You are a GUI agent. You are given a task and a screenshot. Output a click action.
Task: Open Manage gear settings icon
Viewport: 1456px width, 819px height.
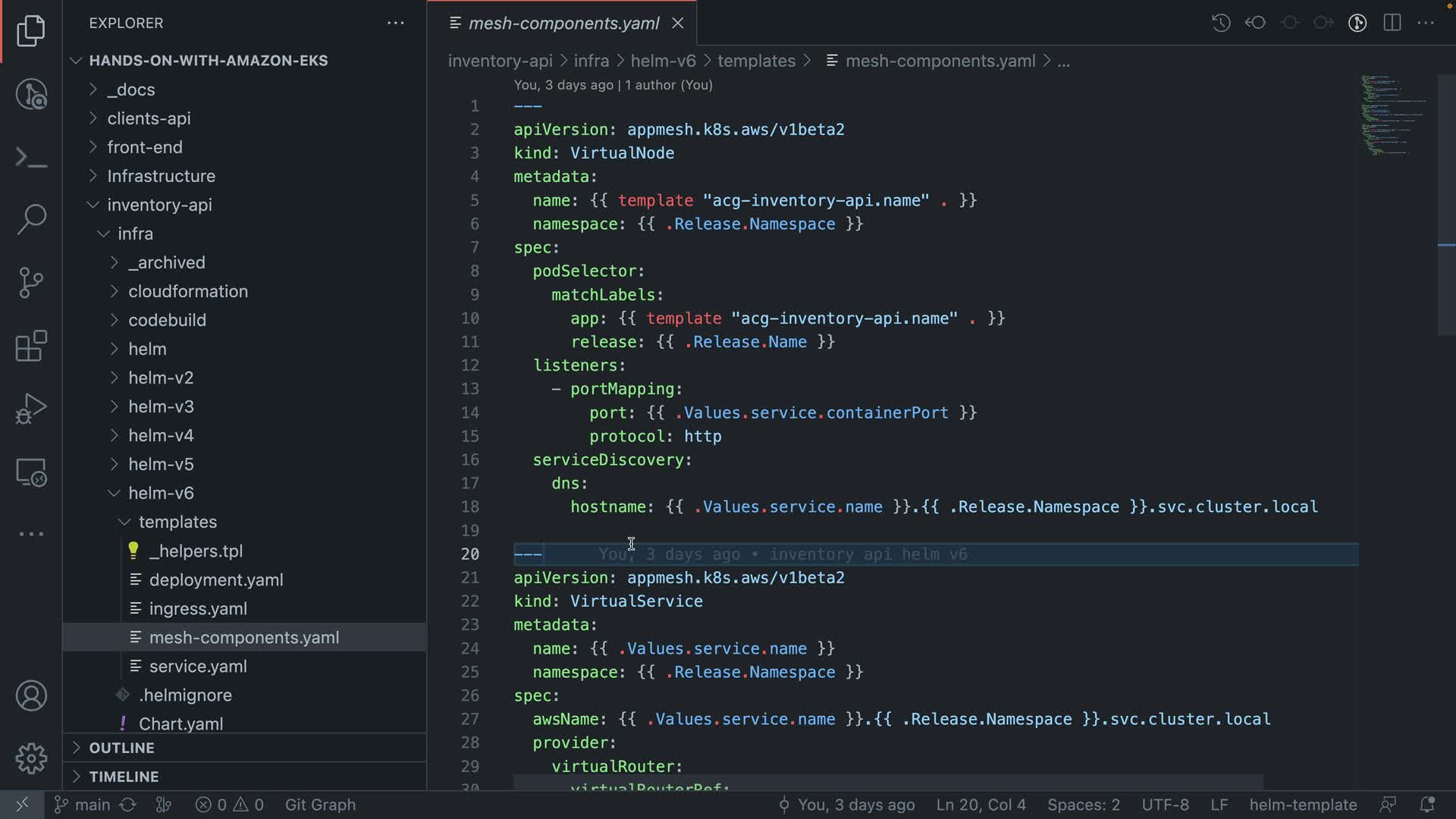[31, 758]
